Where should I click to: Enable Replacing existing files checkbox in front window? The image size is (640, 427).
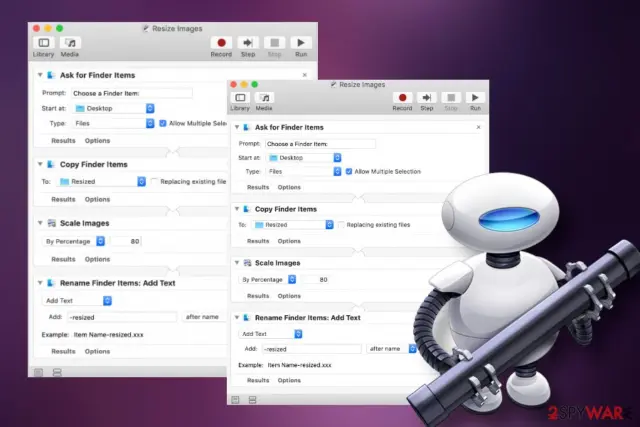[341, 225]
